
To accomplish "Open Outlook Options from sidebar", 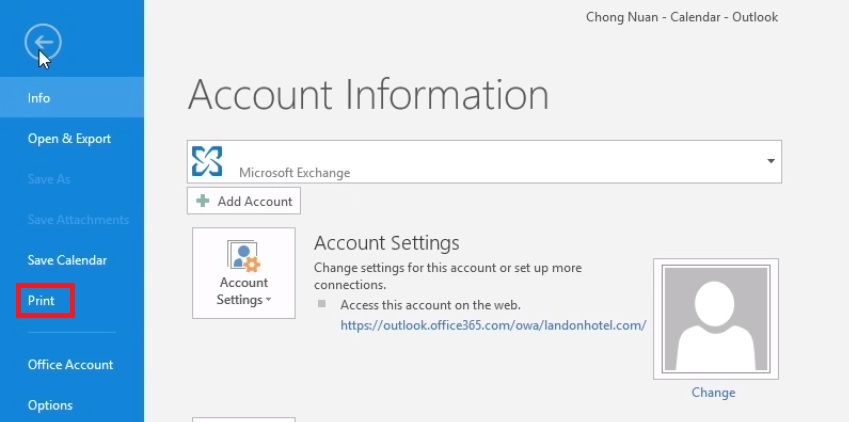I will point(50,405).
